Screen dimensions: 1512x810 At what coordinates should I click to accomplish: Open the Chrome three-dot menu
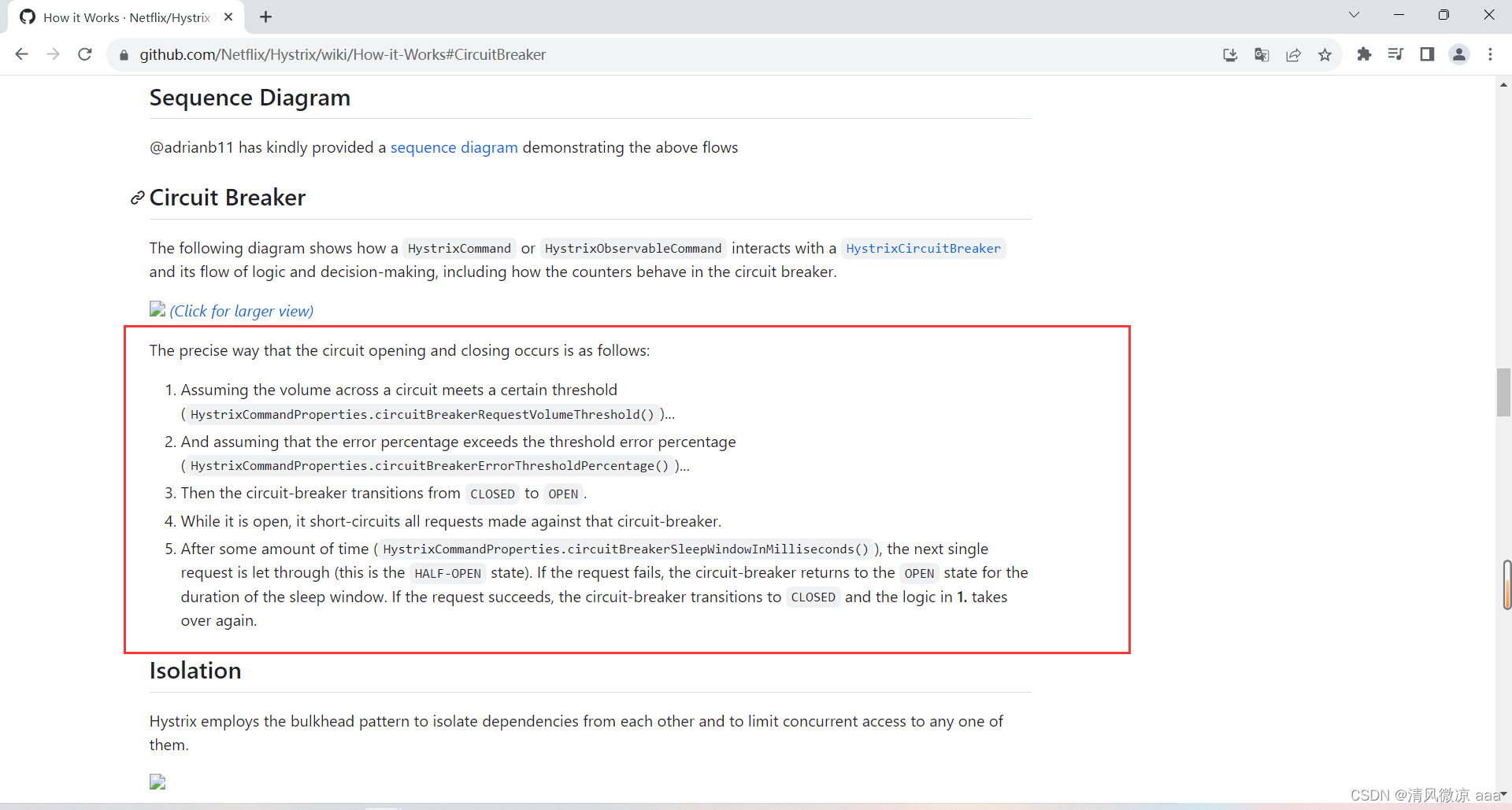tap(1490, 54)
